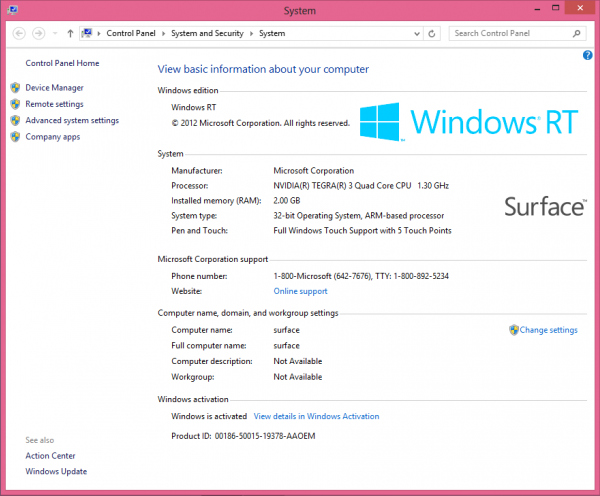
Task: Click the 32-bit Operating System text
Action: point(359,215)
